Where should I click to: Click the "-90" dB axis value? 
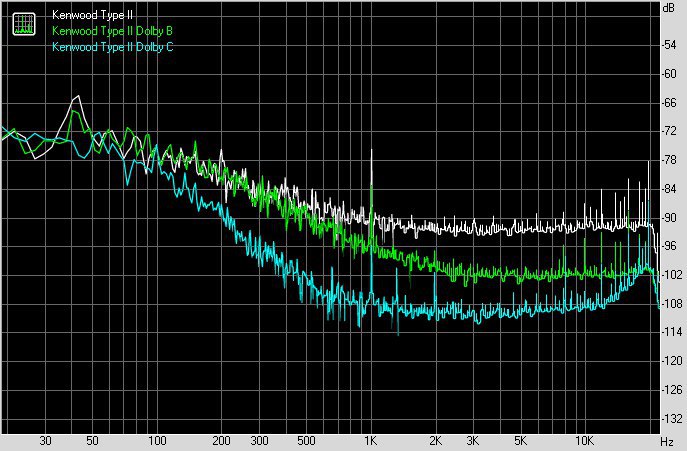(669, 217)
